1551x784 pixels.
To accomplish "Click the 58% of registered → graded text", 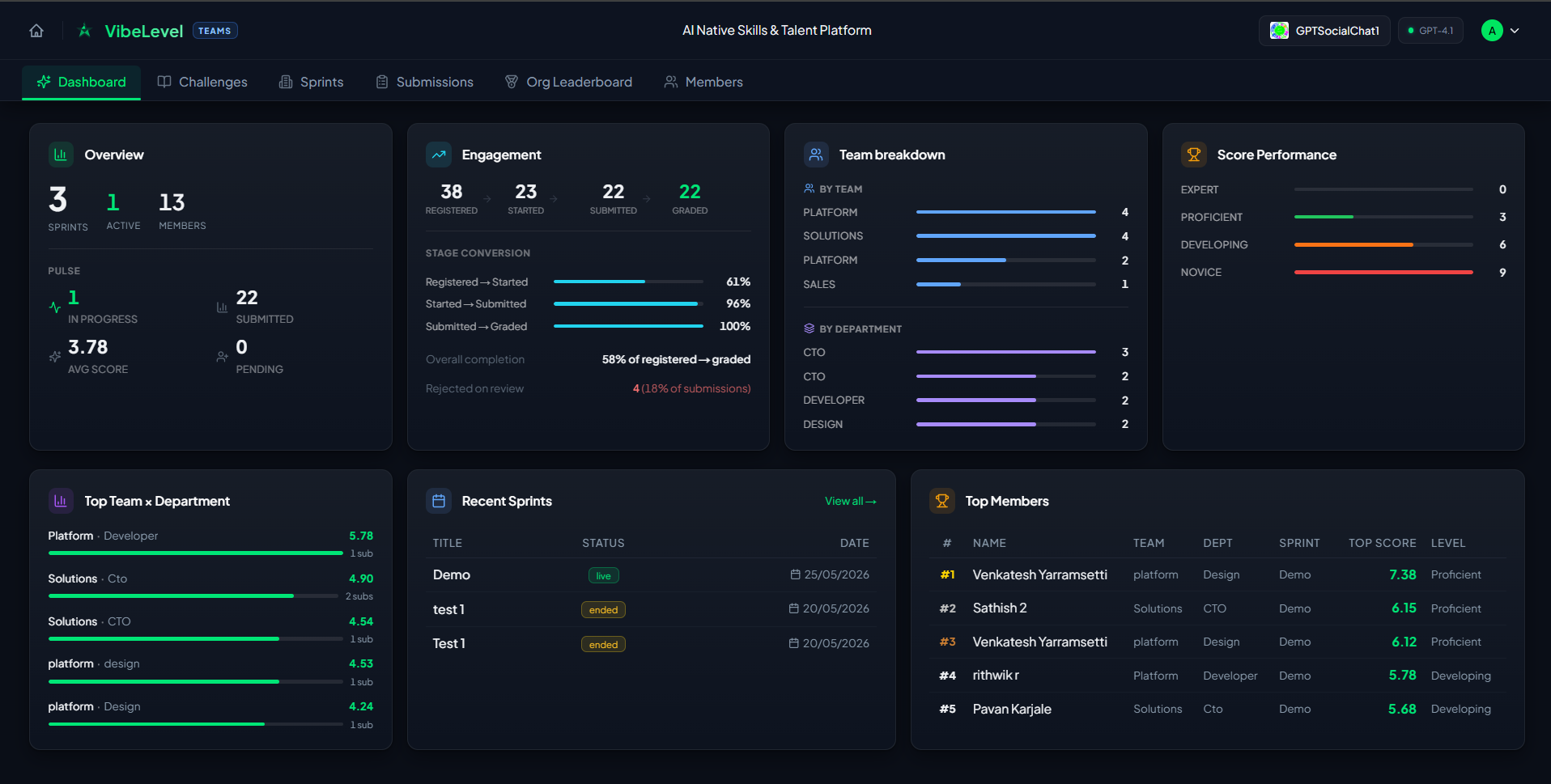I will coord(676,359).
